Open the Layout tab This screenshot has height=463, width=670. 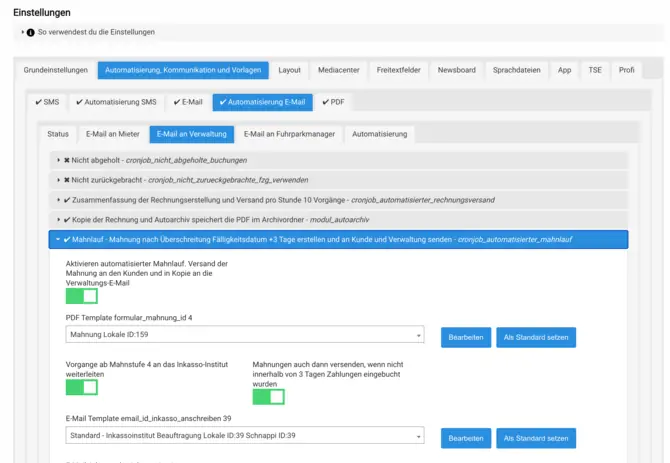[x=289, y=70]
